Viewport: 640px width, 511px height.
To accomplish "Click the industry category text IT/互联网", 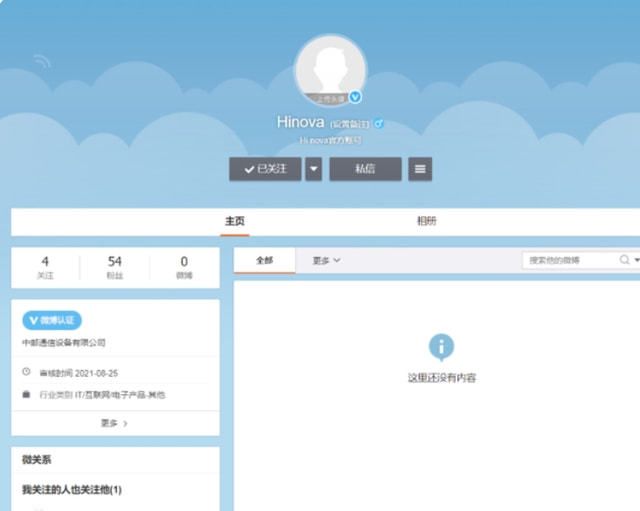I will point(120,395).
